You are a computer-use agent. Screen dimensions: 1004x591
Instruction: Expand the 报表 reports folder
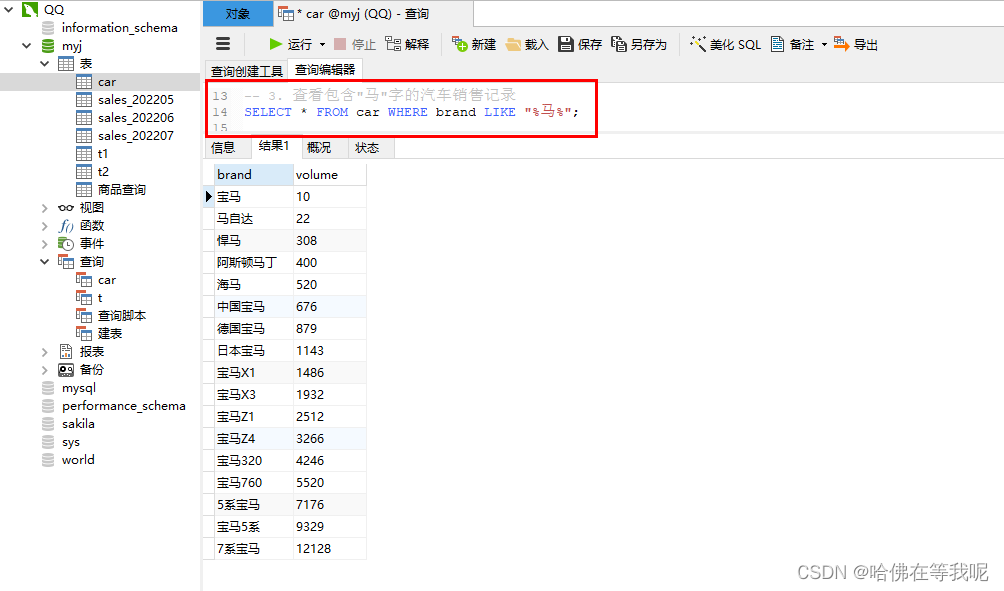coord(45,352)
